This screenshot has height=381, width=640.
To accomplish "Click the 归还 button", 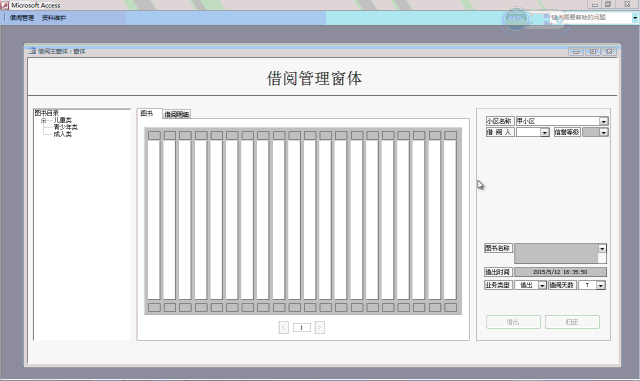I will [x=572, y=322].
